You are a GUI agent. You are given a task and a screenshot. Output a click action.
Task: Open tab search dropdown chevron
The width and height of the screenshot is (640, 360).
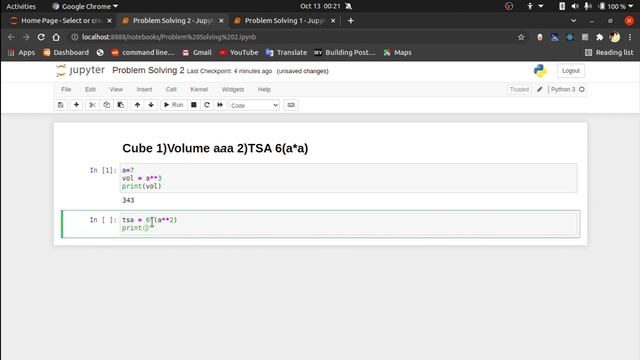[x=573, y=20]
